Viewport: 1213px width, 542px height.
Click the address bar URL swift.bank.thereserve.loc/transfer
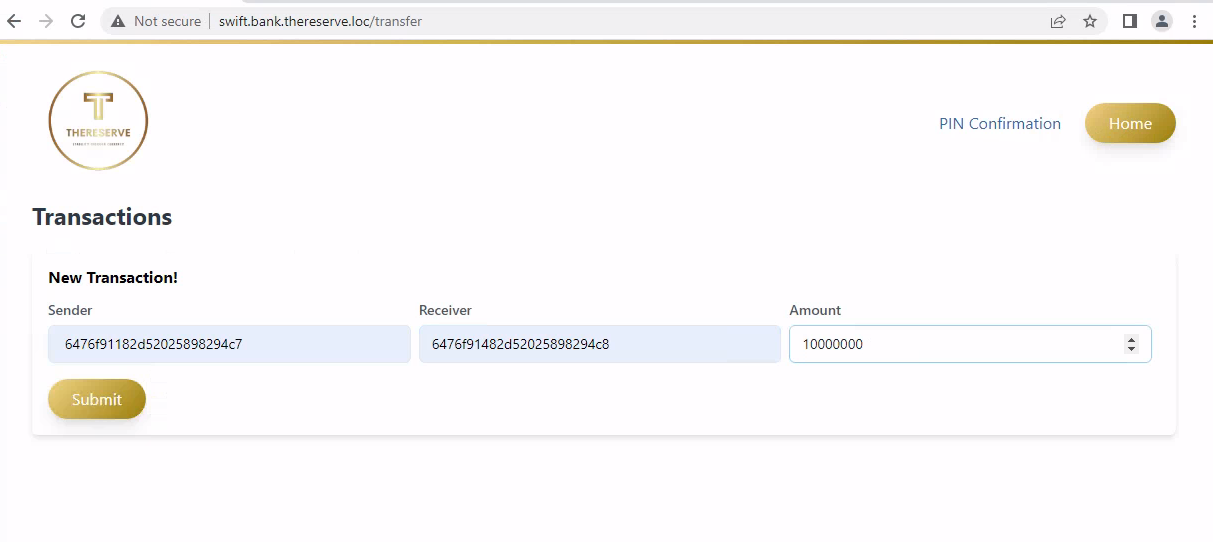pos(320,21)
